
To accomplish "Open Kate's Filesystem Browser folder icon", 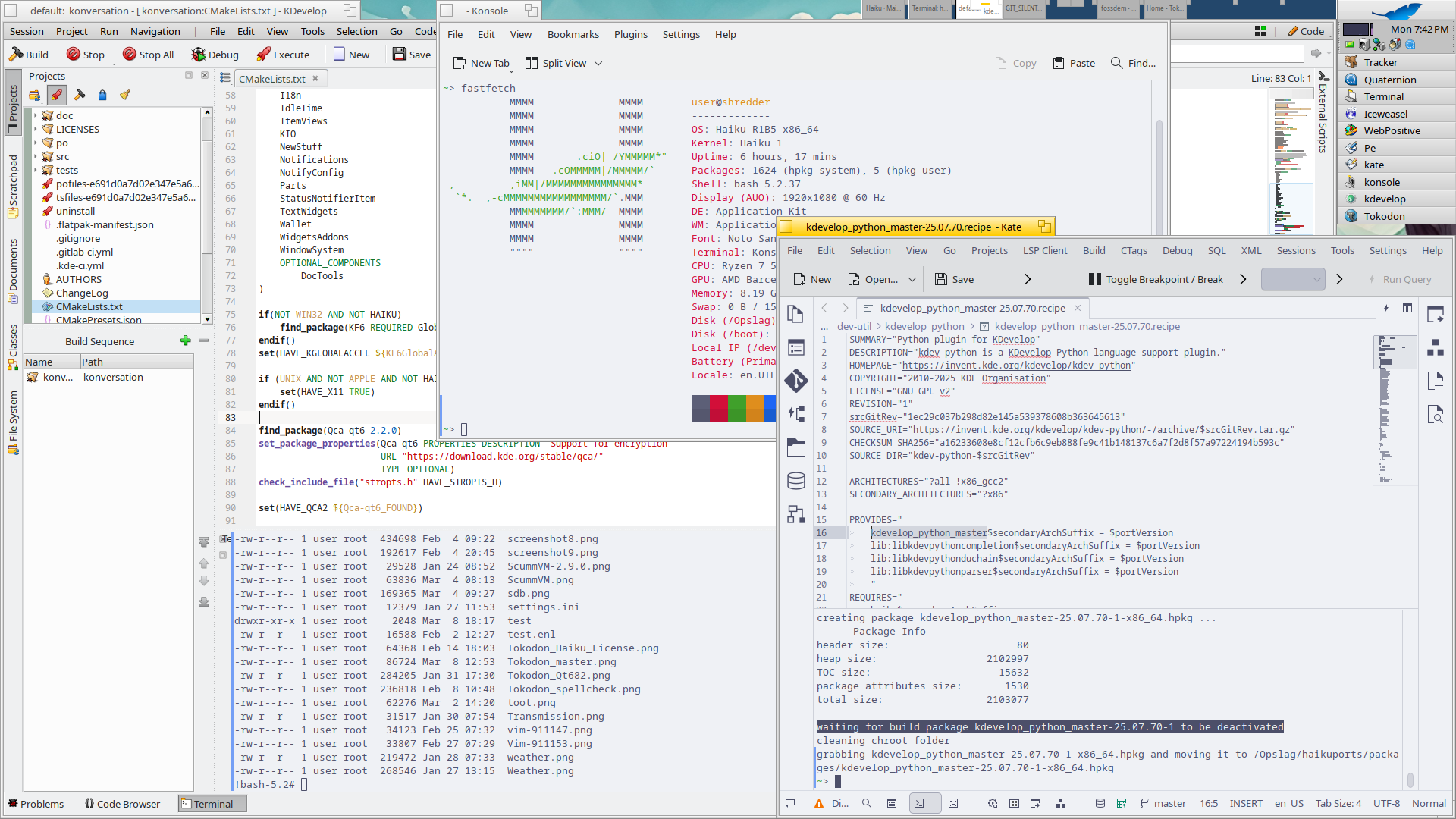I will tap(795, 447).
